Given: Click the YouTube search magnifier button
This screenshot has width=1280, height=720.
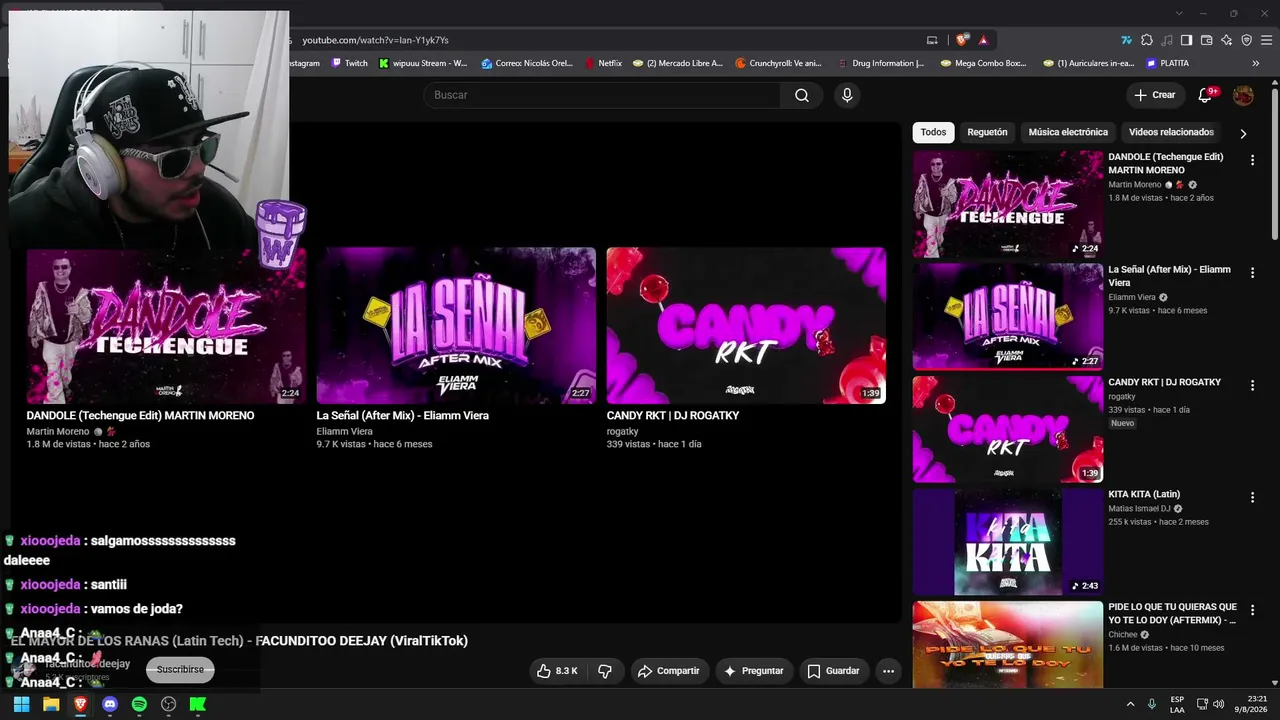Looking at the screenshot, I should (802, 95).
